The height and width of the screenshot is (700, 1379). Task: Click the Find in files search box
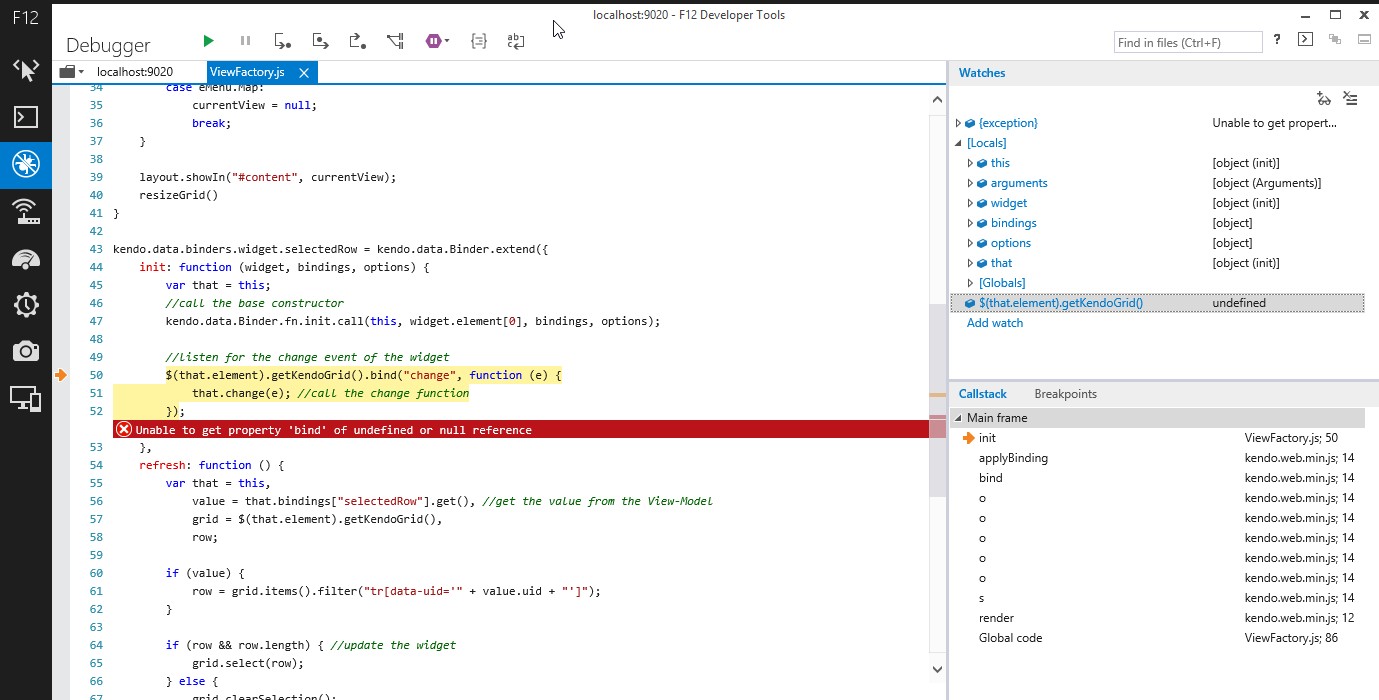pos(1187,42)
